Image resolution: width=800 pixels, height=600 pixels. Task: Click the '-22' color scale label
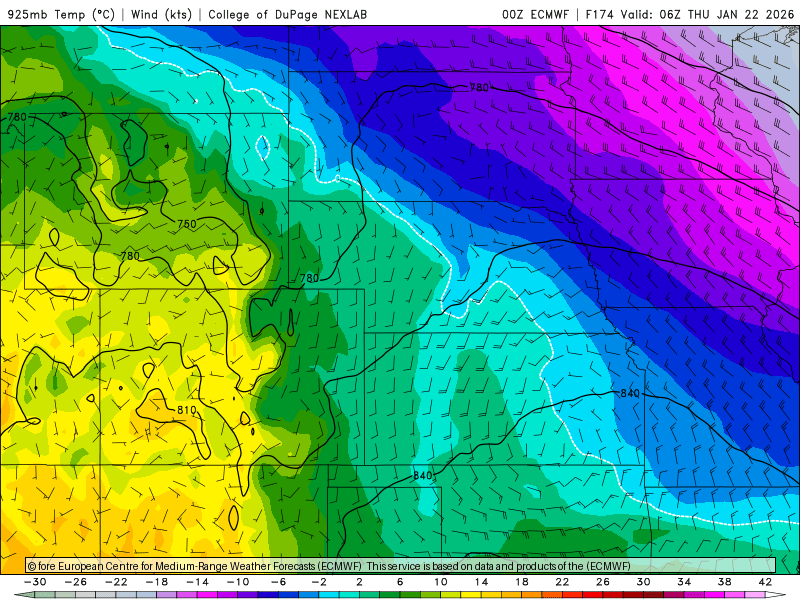point(116,582)
